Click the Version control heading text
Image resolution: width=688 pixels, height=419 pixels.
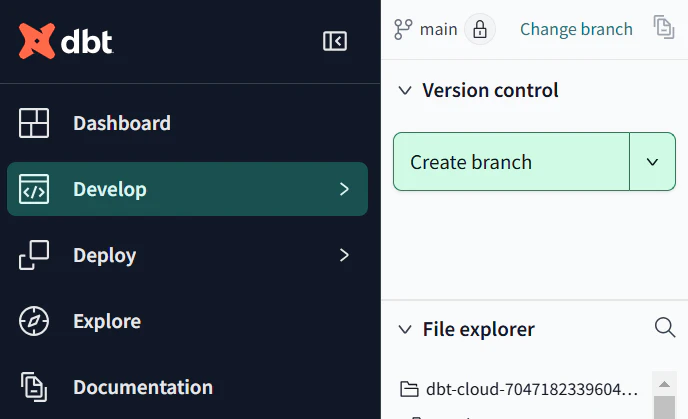coord(490,90)
